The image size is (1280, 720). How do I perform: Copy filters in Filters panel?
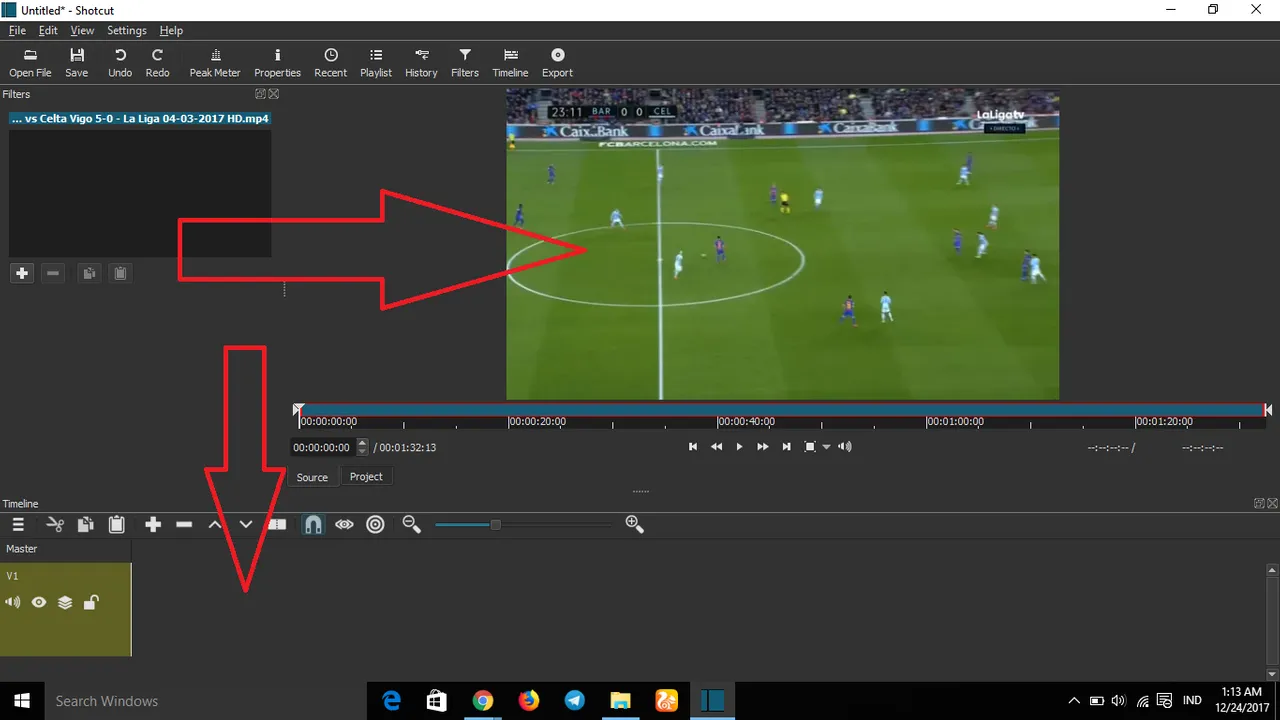coord(89,273)
